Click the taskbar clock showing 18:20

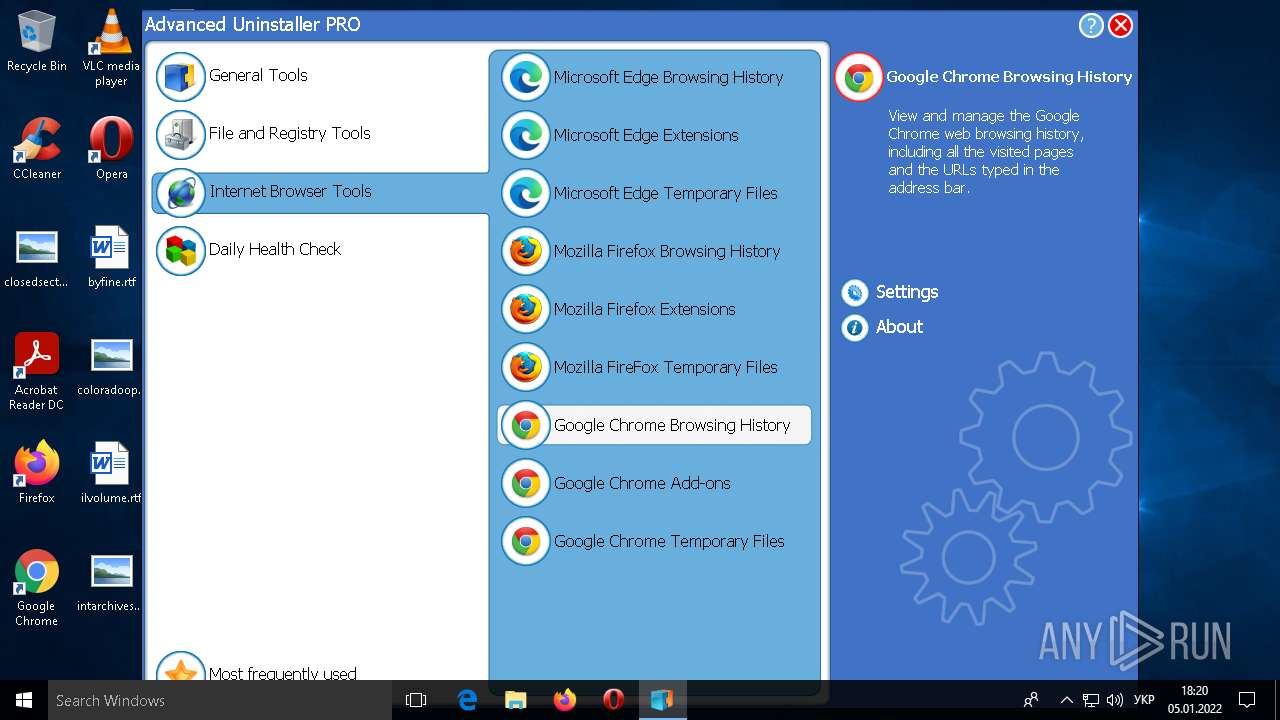[1194, 700]
